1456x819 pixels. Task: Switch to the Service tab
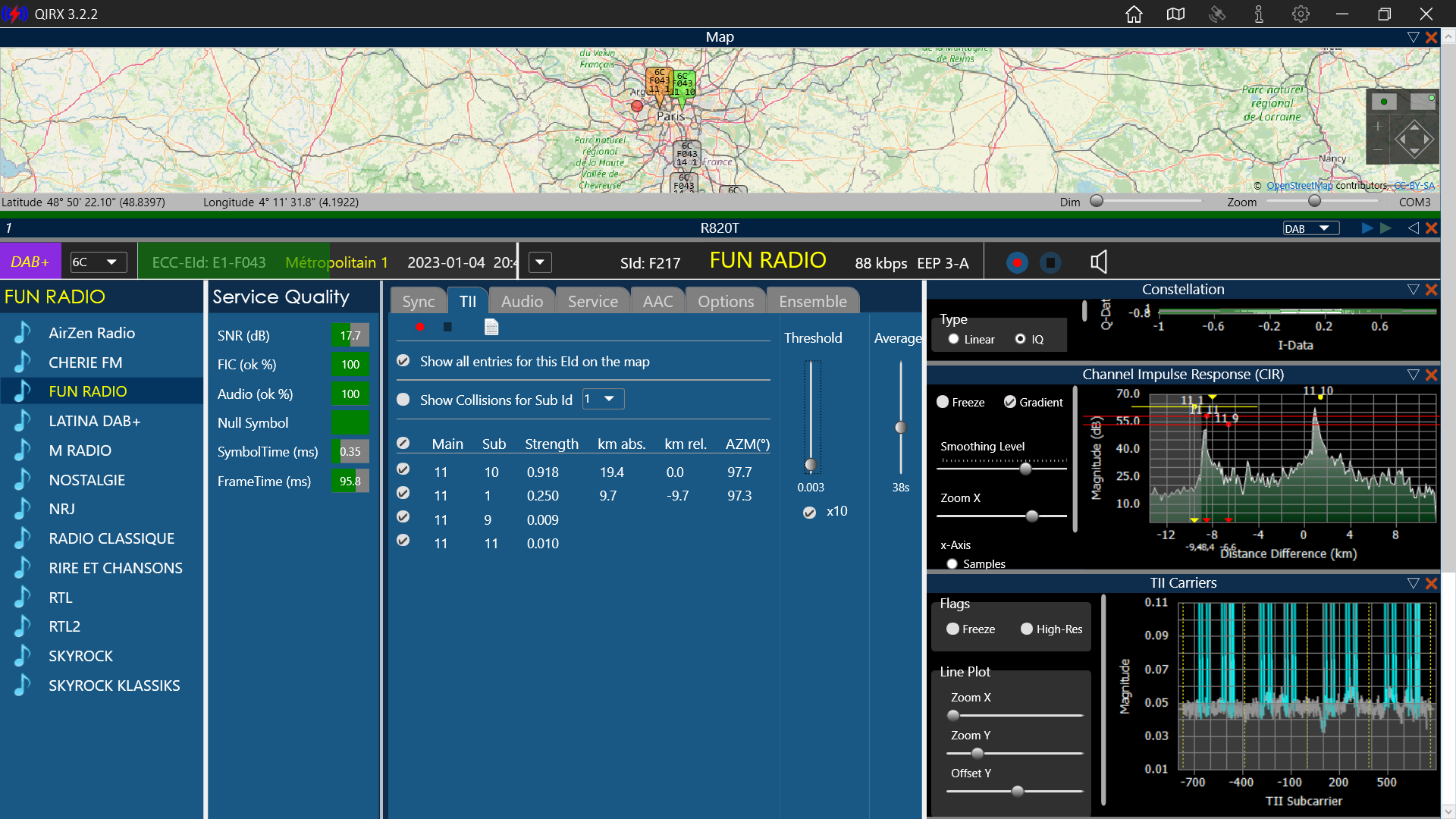tap(593, 301)
